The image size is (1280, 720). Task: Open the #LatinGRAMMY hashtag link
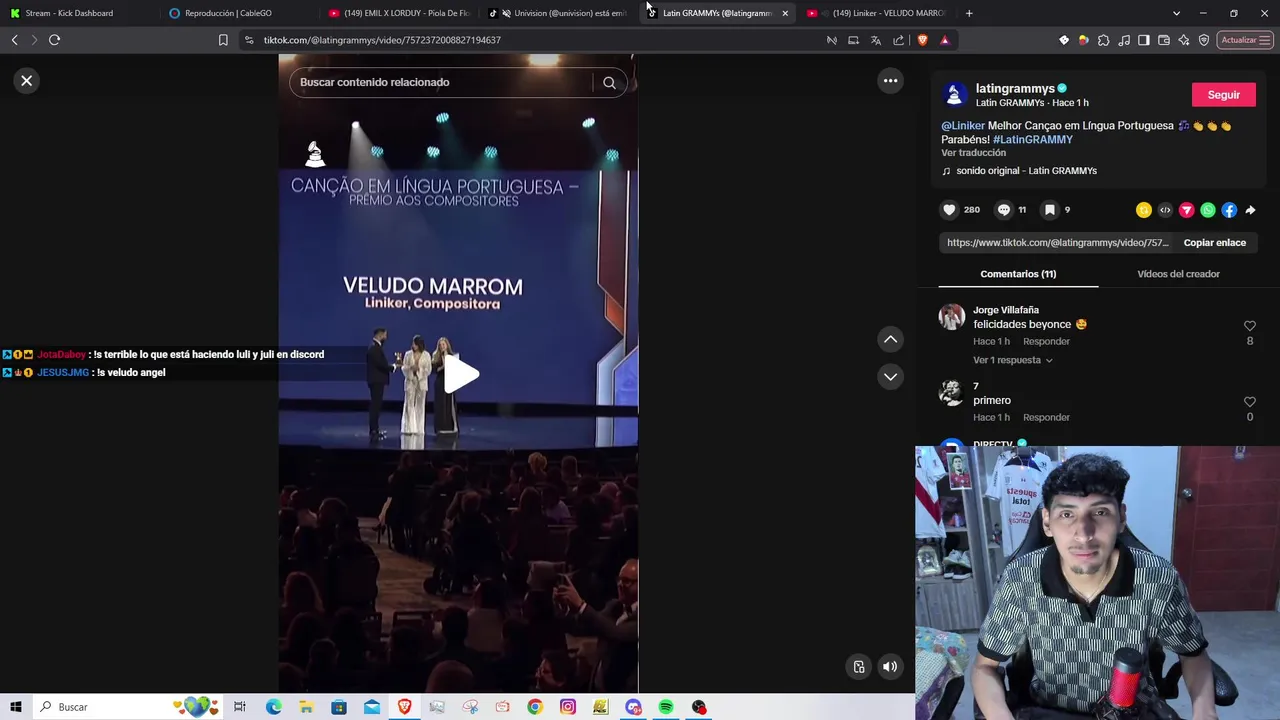point(1033,140)
